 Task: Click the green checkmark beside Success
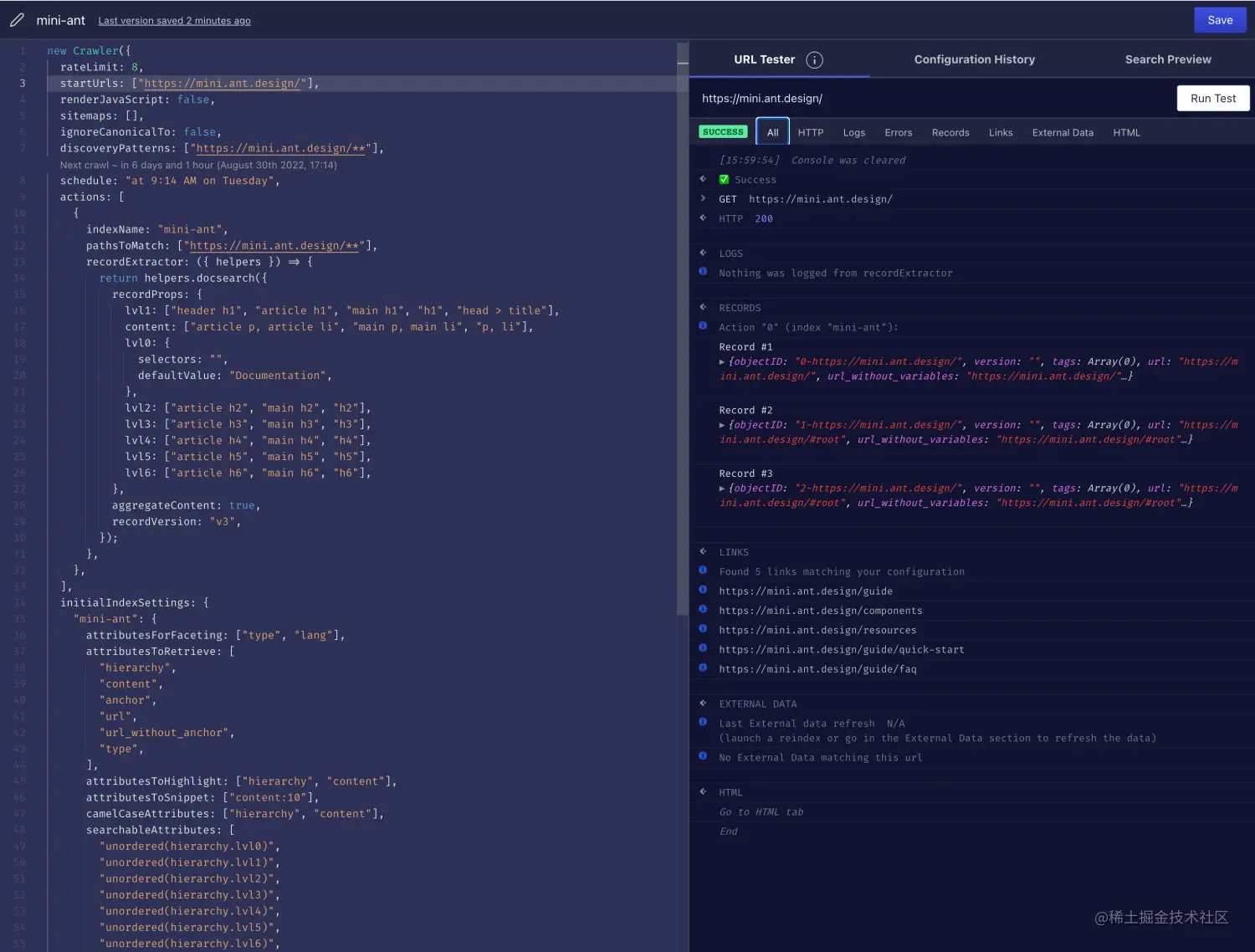pos(725,179)
